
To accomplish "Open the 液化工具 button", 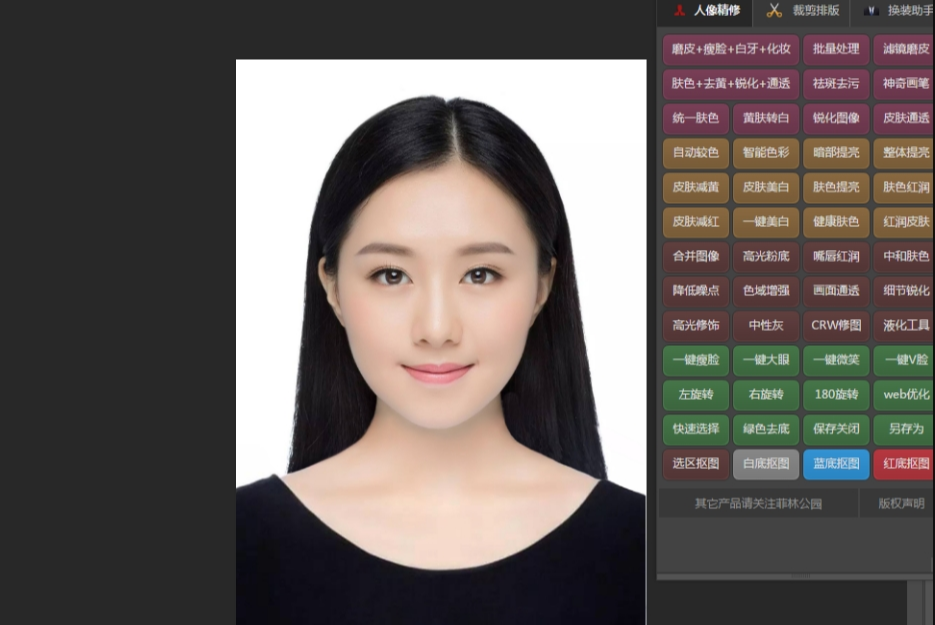I will pyautogui.click(x=905, y=325).
